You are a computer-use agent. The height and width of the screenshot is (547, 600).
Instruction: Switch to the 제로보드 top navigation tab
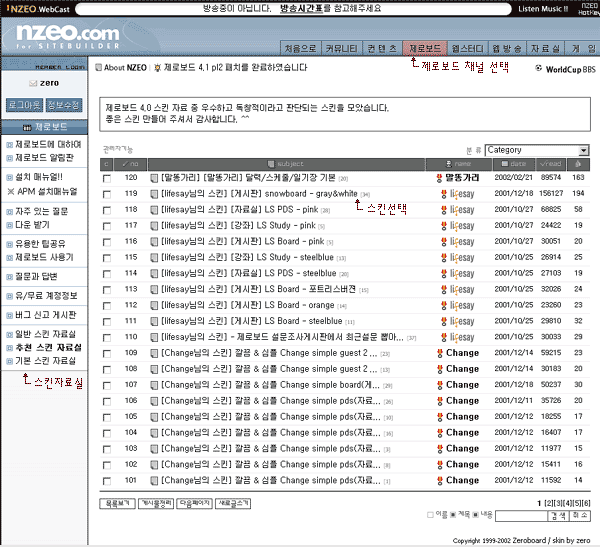tap(427, 48)
